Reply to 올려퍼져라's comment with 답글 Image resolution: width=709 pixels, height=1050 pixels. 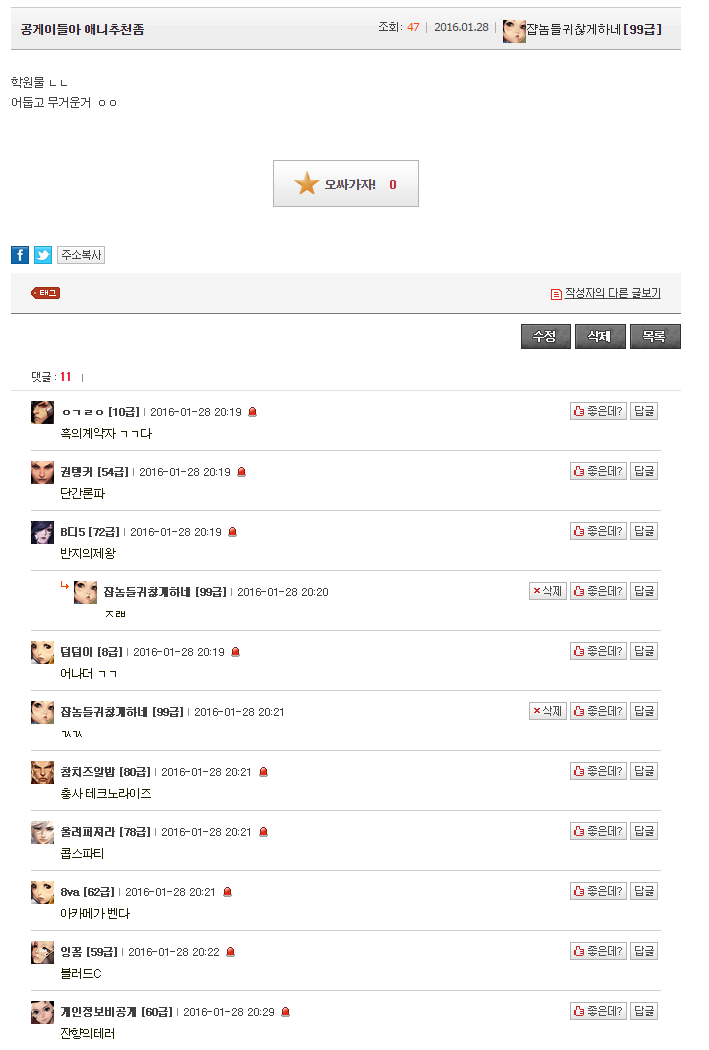644,831
